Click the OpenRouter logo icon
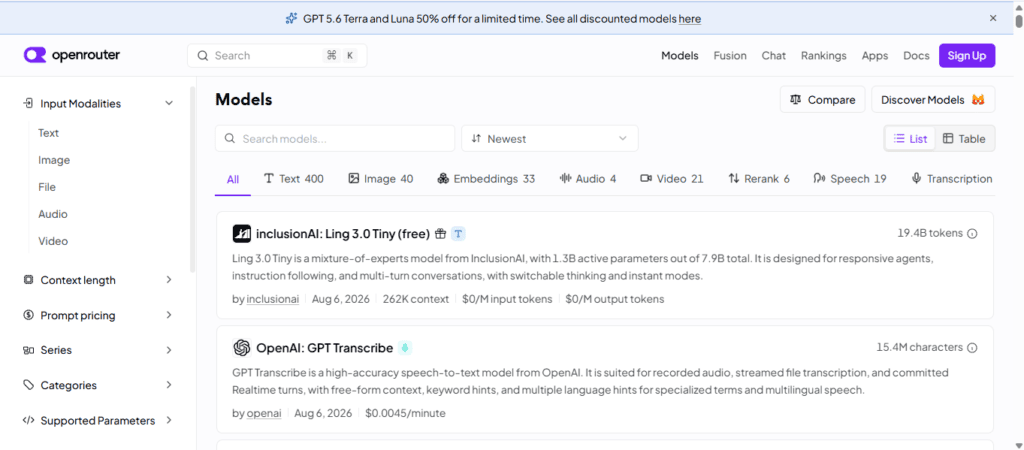 click(35, 56)
